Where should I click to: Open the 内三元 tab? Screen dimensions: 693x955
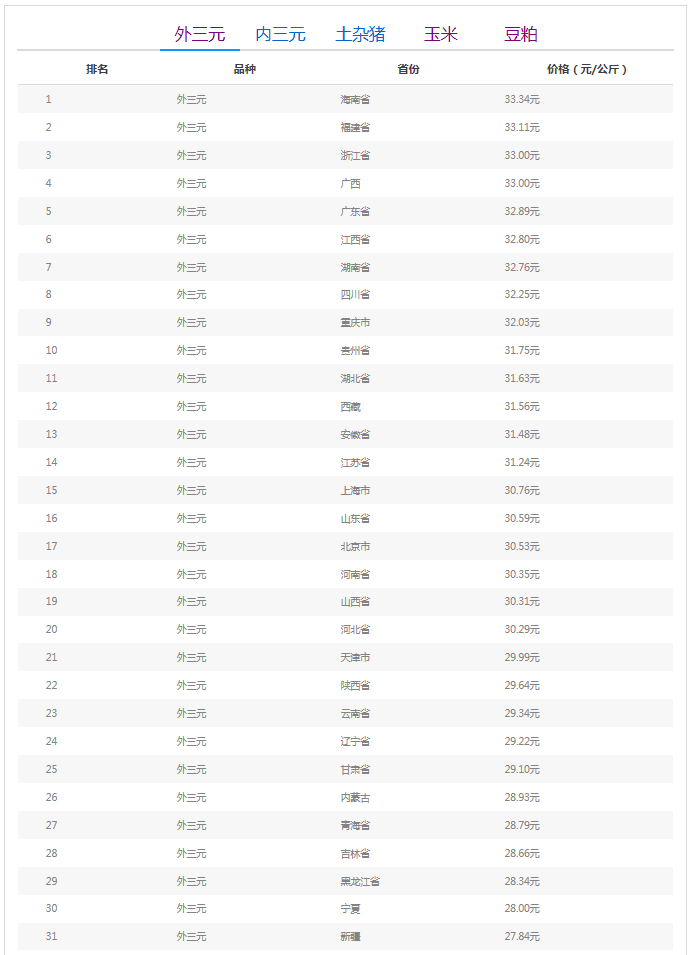coord(280,34)
